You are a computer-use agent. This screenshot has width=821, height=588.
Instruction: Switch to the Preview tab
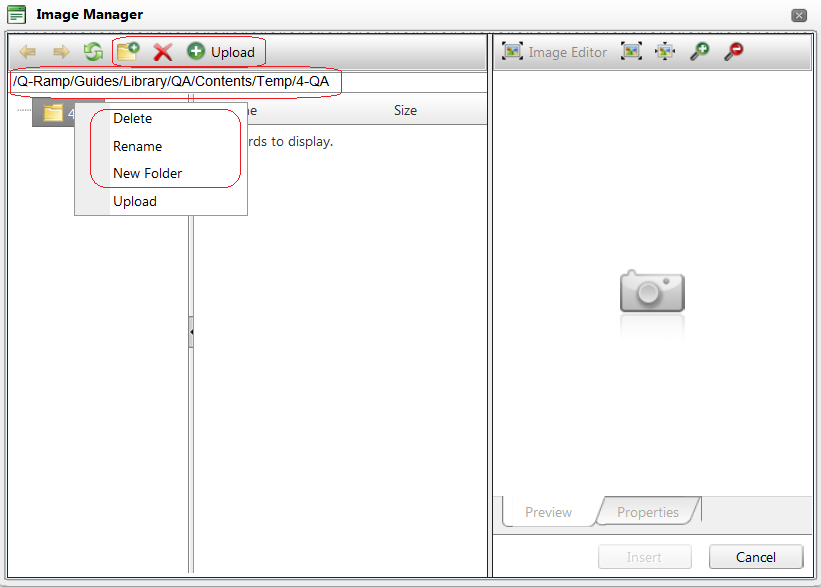[548, 512]
